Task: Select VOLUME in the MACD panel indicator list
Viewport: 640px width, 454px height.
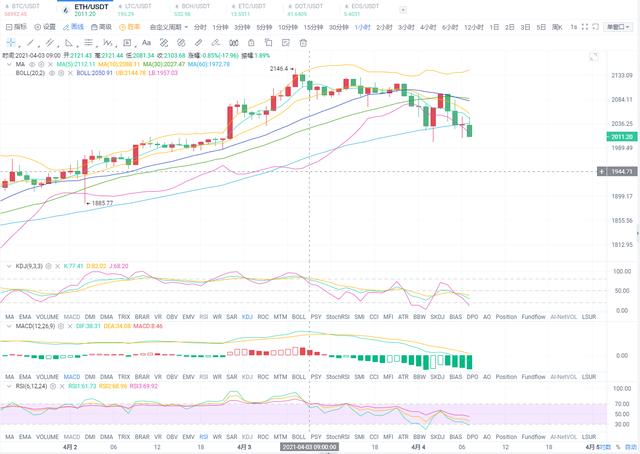Action: [47, 377]
